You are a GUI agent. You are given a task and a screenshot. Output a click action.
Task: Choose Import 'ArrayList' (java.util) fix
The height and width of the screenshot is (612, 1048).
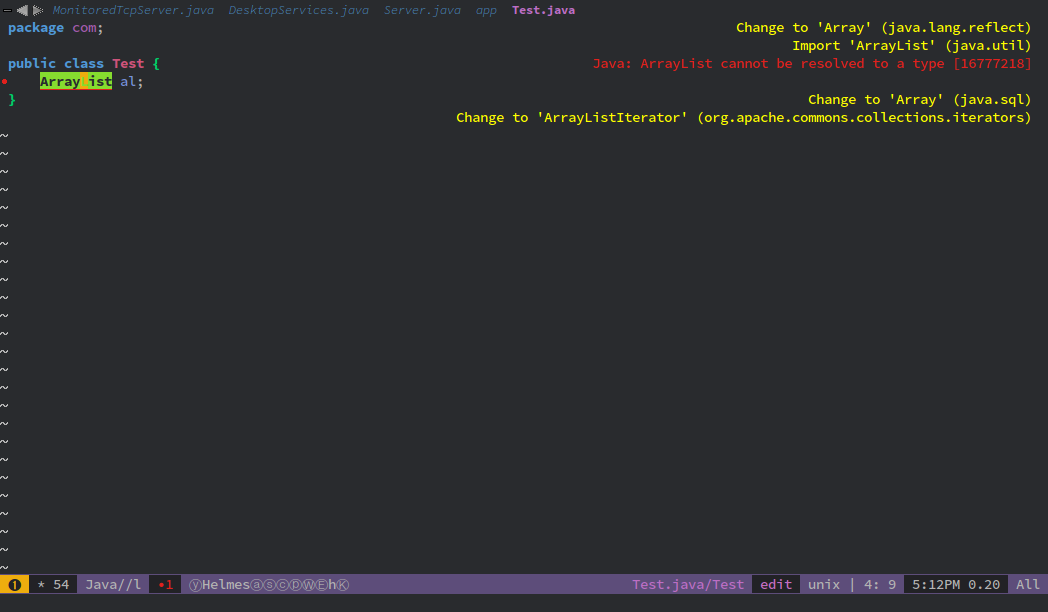tap(912, 45)
